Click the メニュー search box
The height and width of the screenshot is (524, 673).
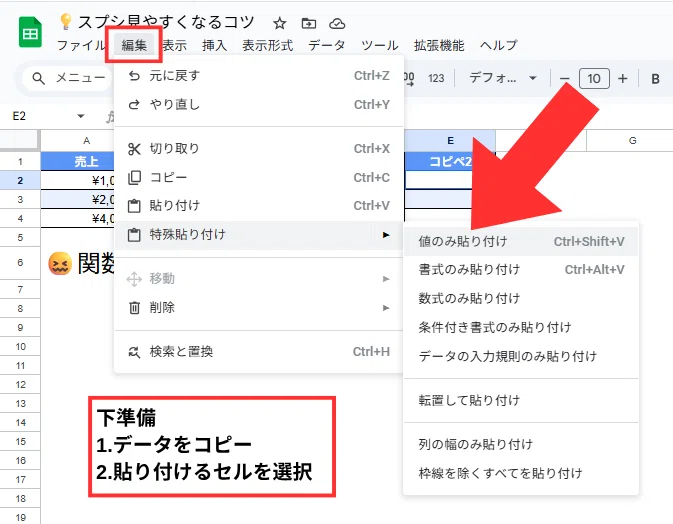[x=67, y=79]
